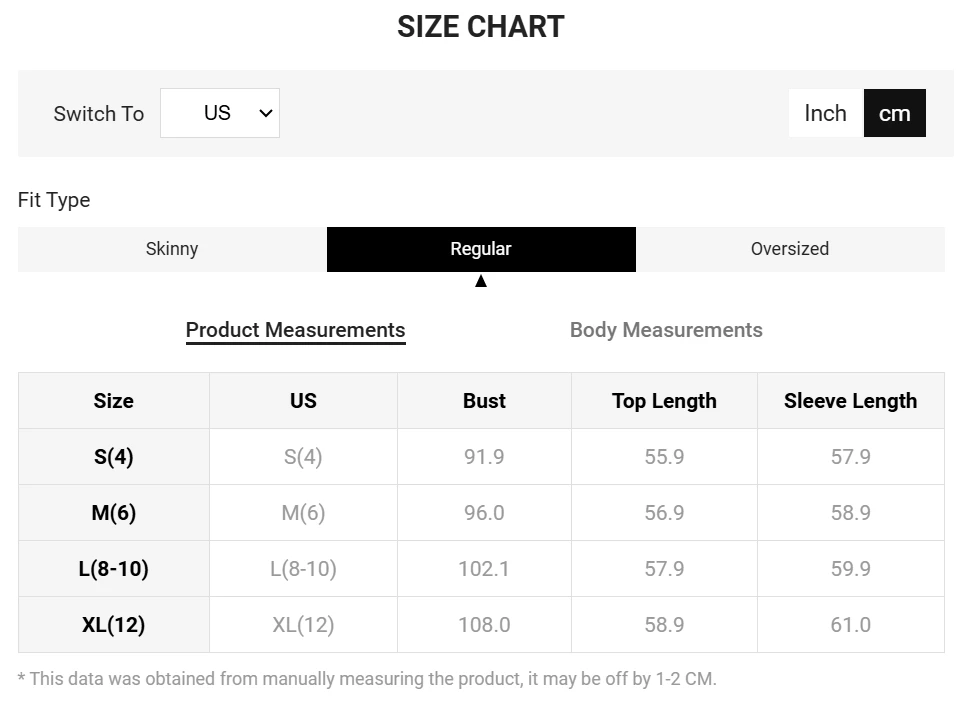The image size is (961, 714).
Task: Click the Size column header
Action: coord(114,401)
